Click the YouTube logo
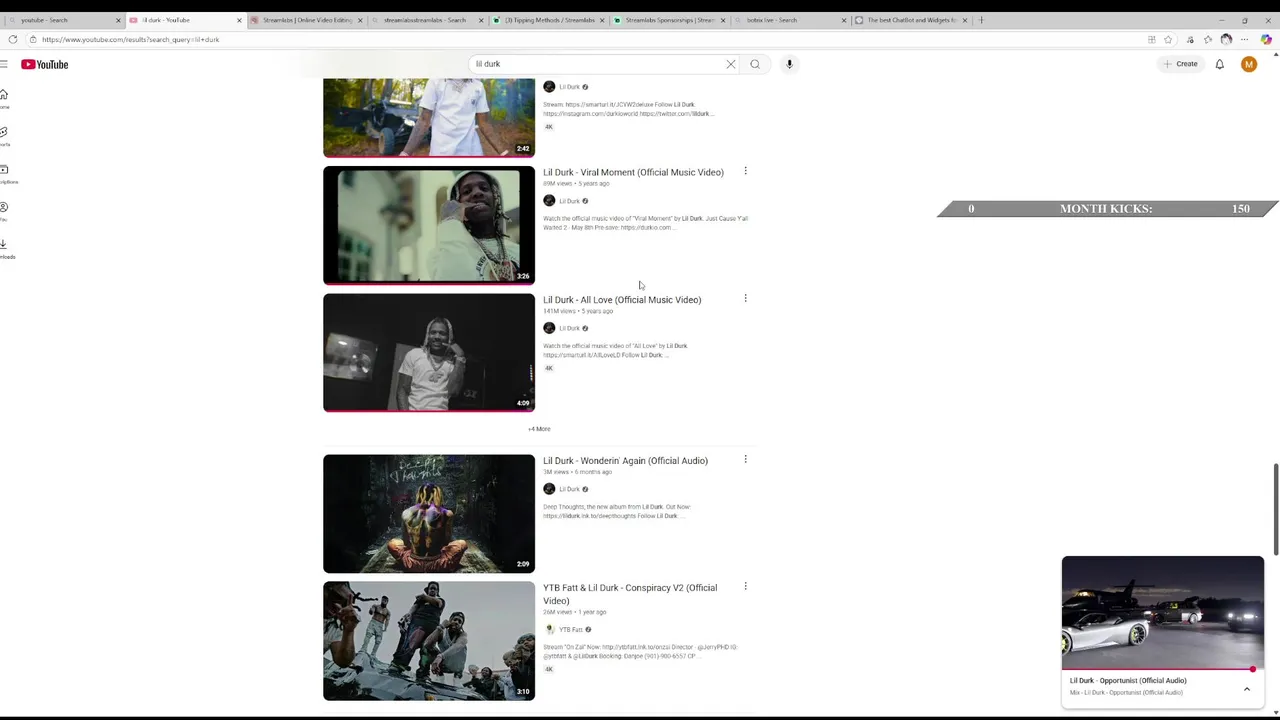This screenshot has height=720, width=1280. pos(45,64)
